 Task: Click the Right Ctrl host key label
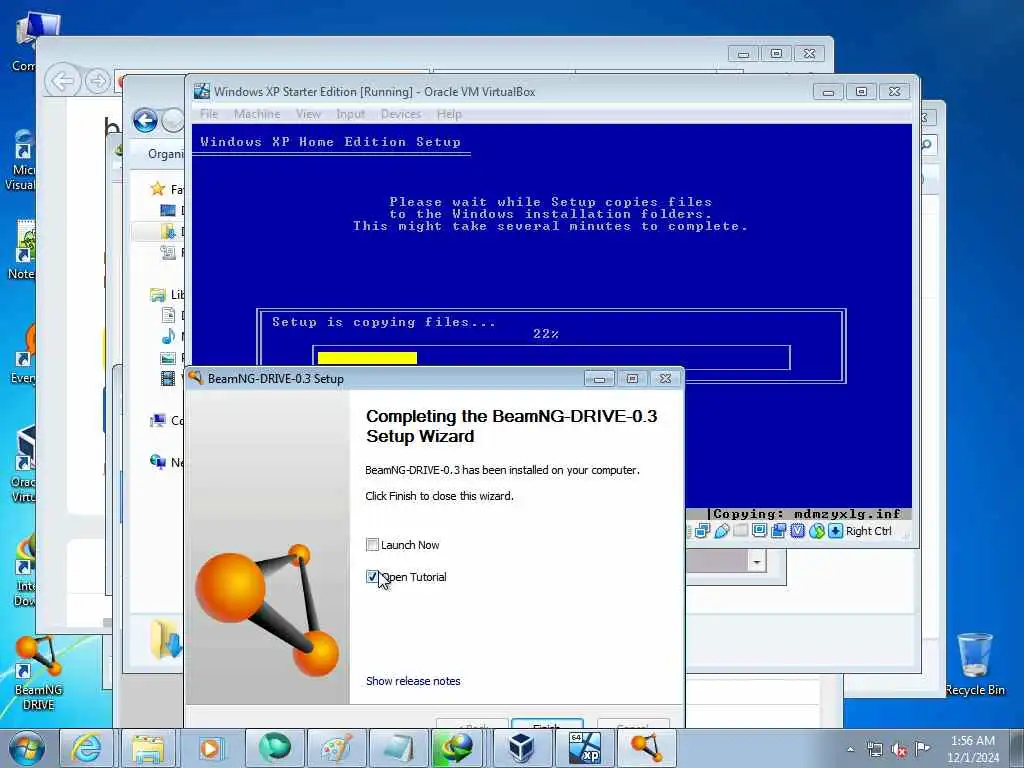869,531
